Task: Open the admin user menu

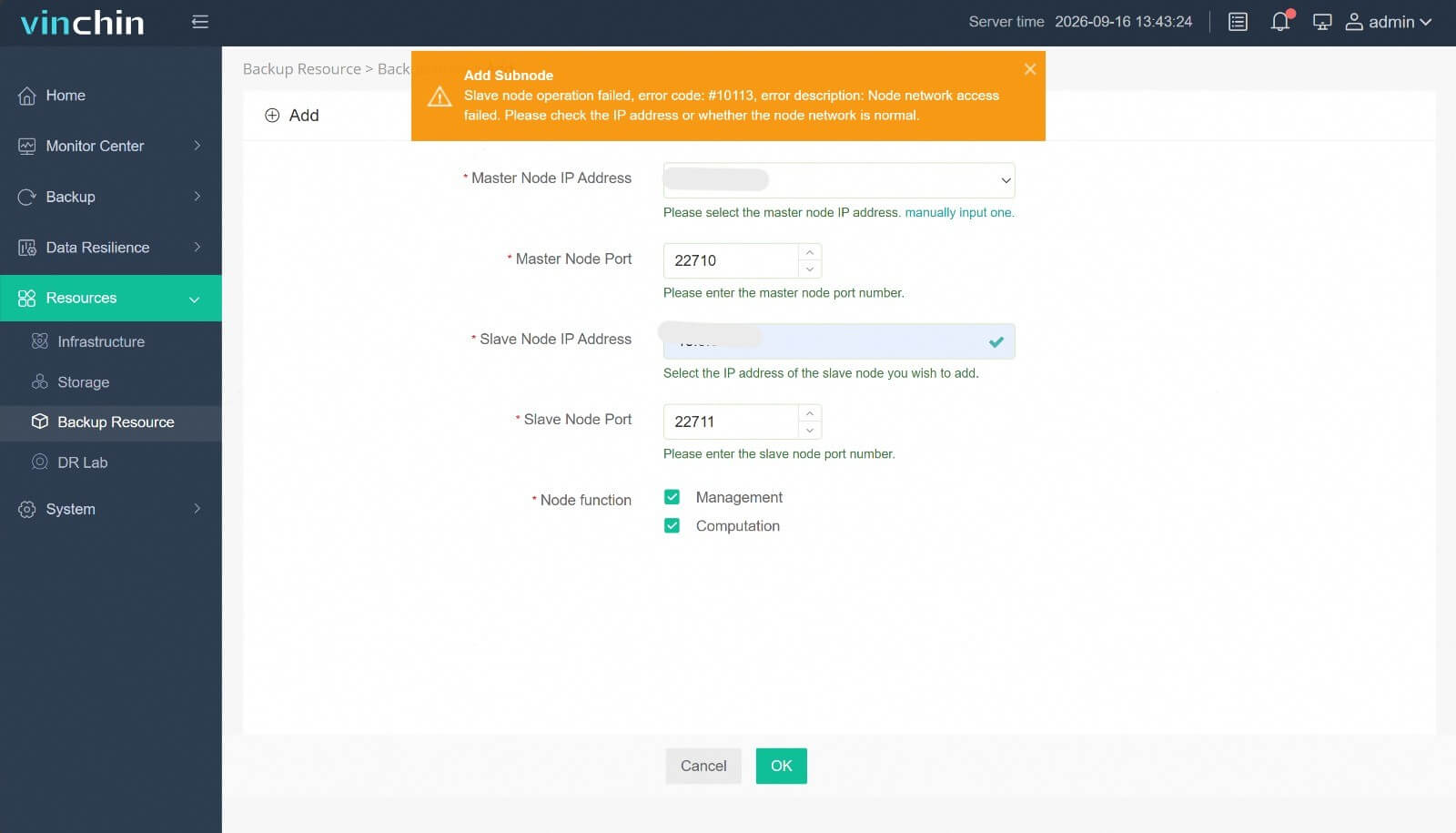Action: coord(1389,22)
